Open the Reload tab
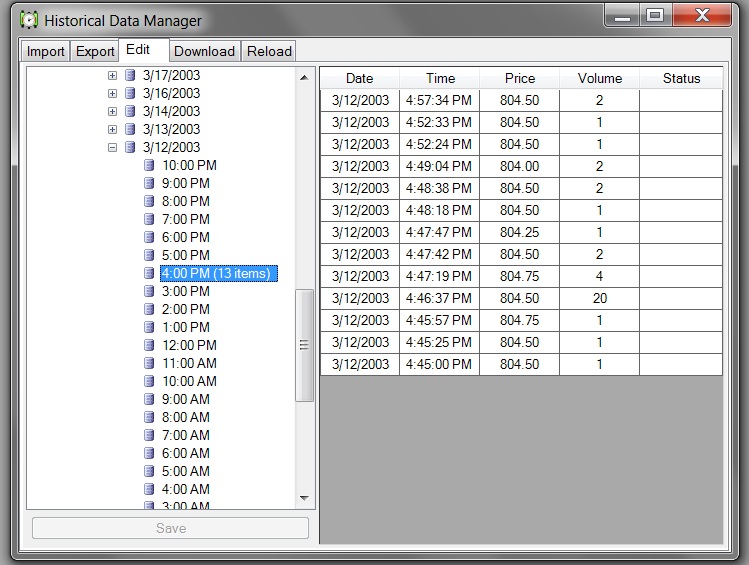Image resolution: width=749 pixels, height=565 pixels. pos(269,51)
